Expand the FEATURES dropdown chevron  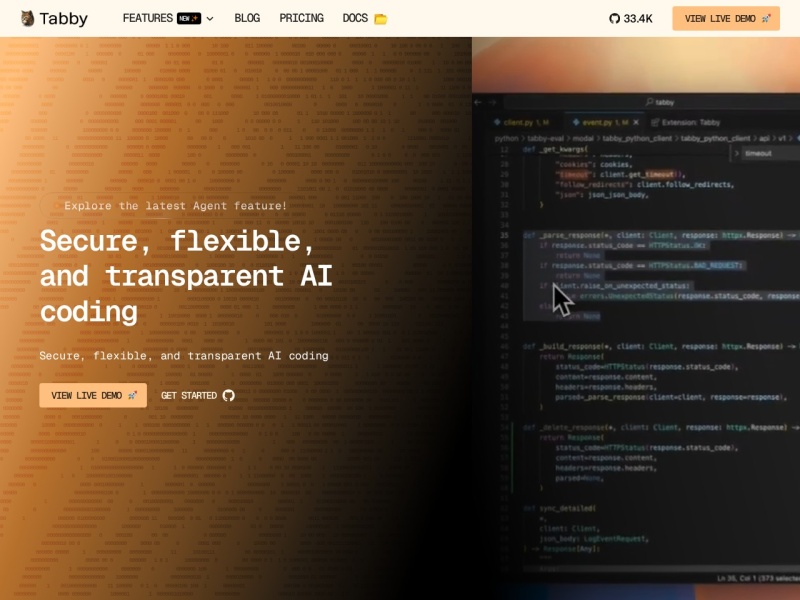[x=210, y=18]
